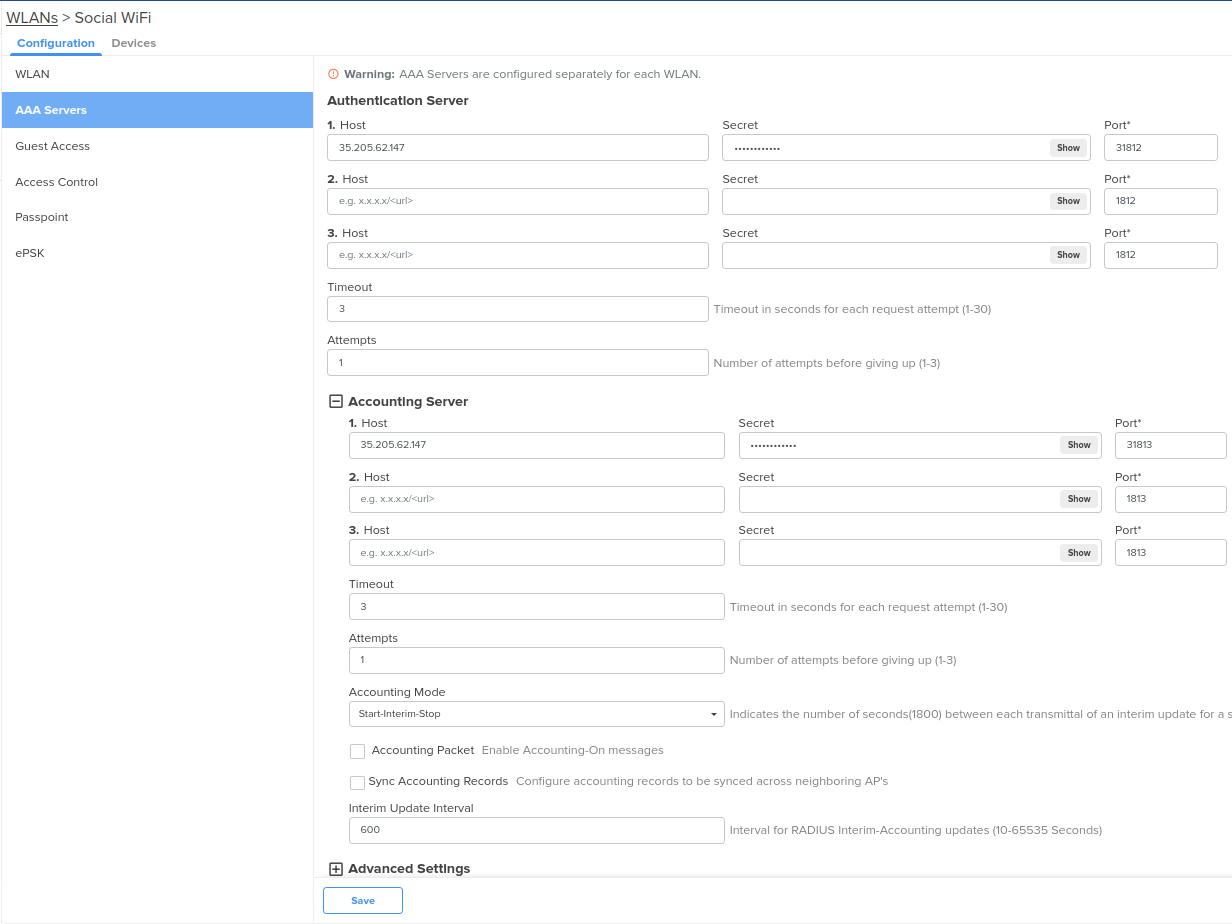The image size is (1232, 924).
Task: Toggle Sync Accounting Records checkbox
Action: pos(357,782)
